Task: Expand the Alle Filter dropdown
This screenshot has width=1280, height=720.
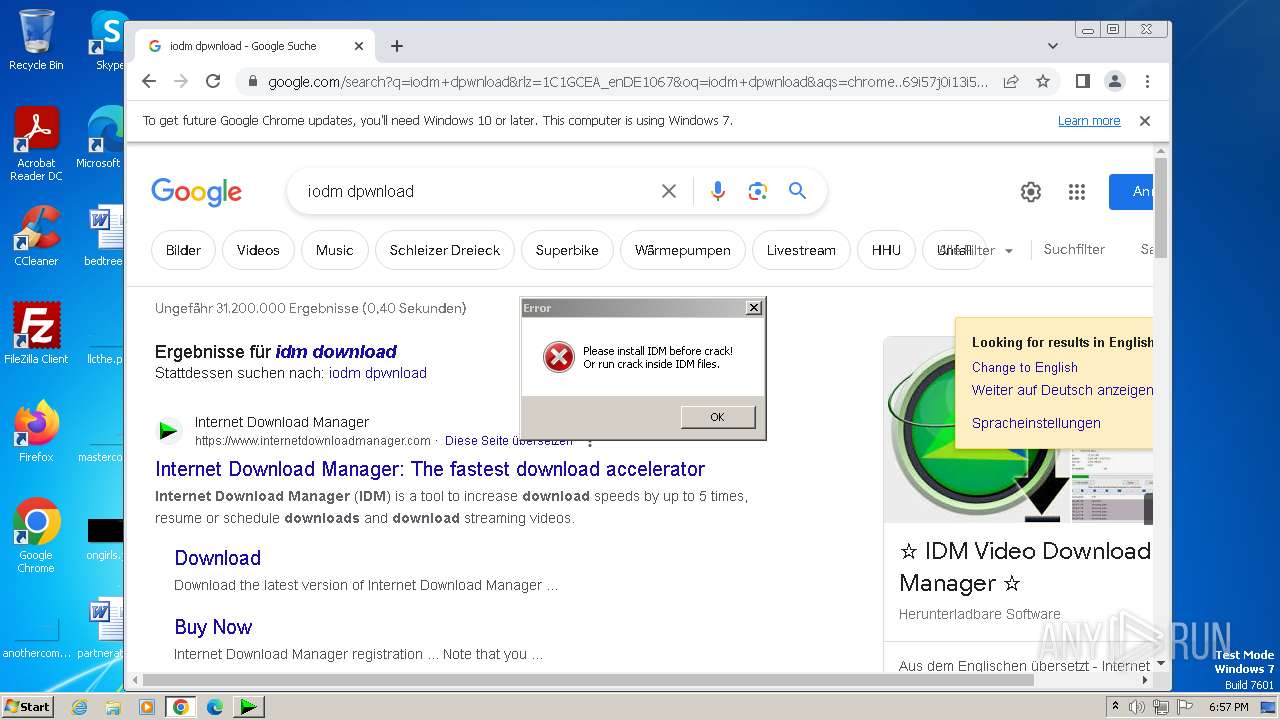Action: pos(975,250)
